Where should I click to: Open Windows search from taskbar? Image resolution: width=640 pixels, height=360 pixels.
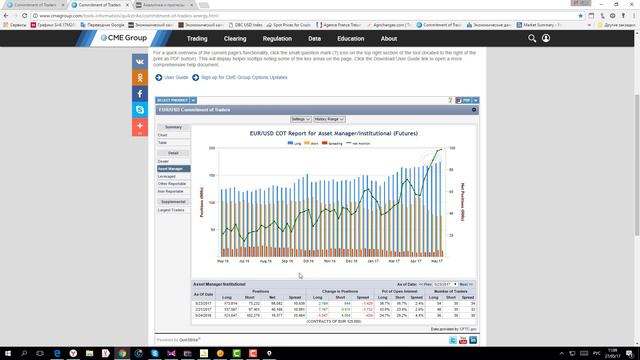[x=24, y=353]
